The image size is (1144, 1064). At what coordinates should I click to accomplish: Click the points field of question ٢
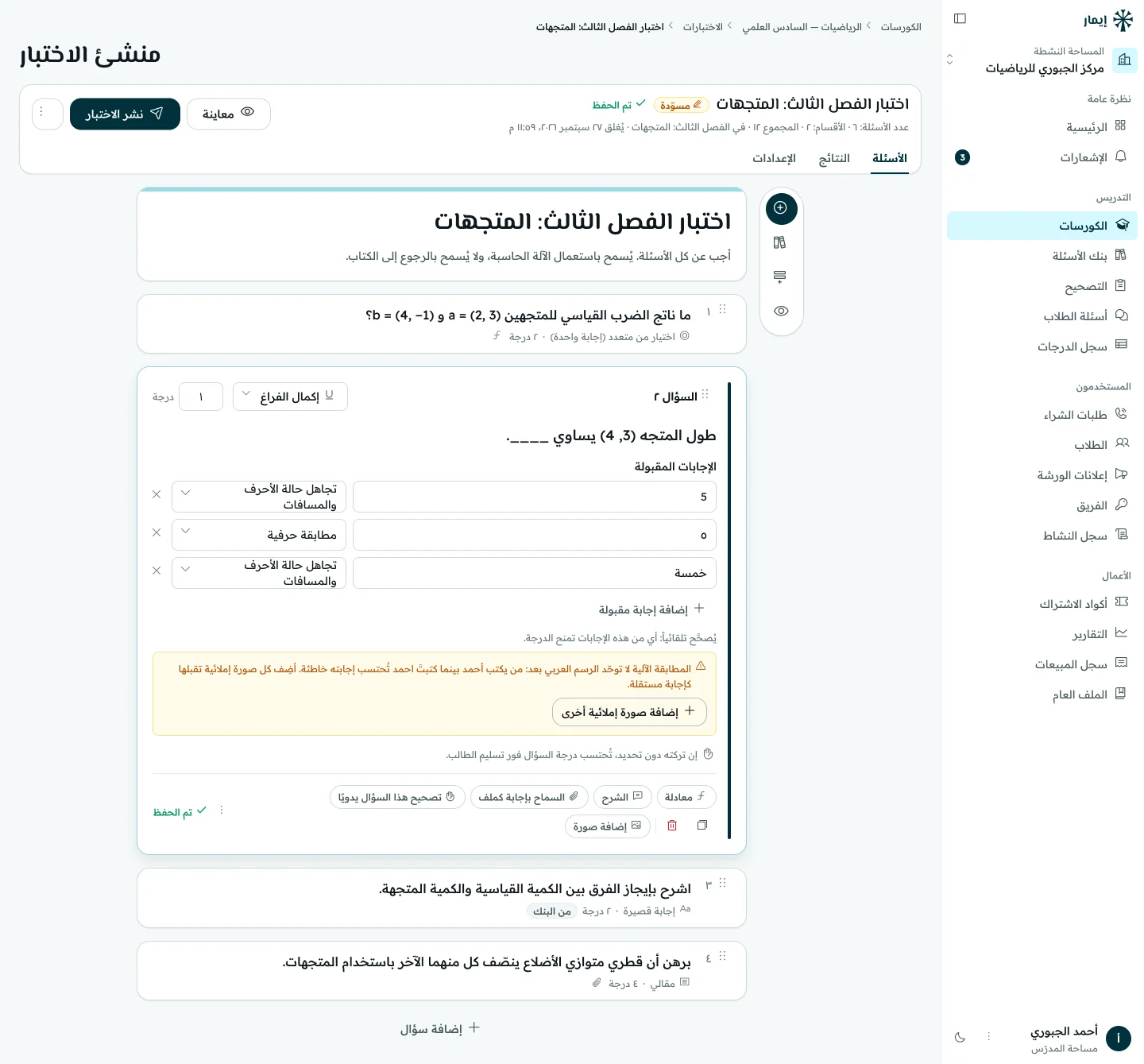coord(201,397)
